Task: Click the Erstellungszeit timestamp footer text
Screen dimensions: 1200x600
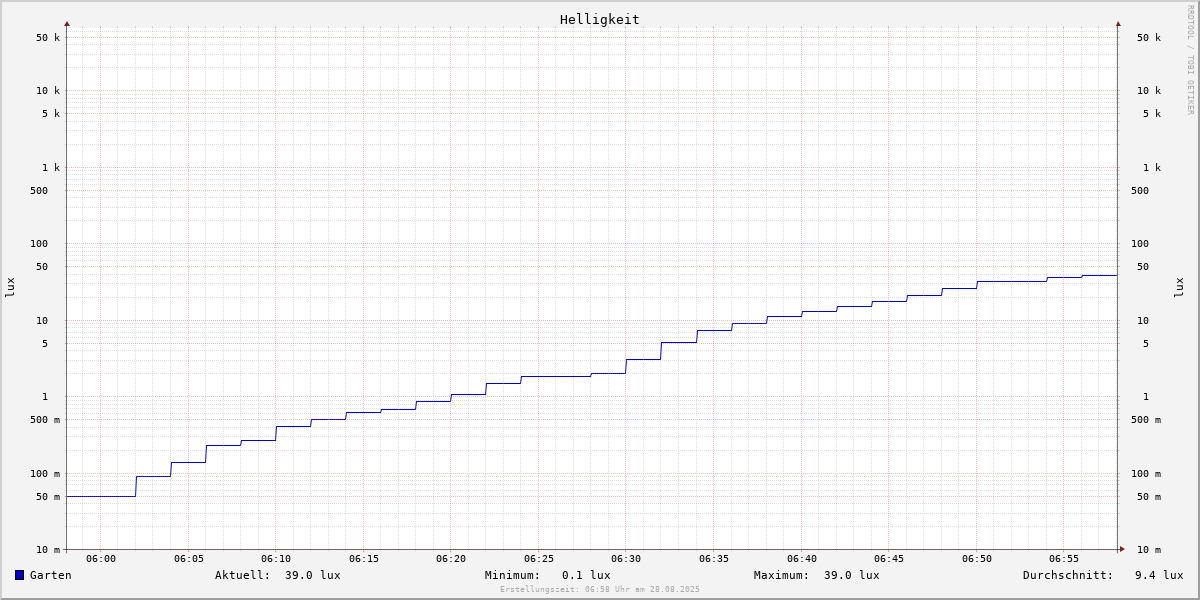Action: (x=600, y=589)
